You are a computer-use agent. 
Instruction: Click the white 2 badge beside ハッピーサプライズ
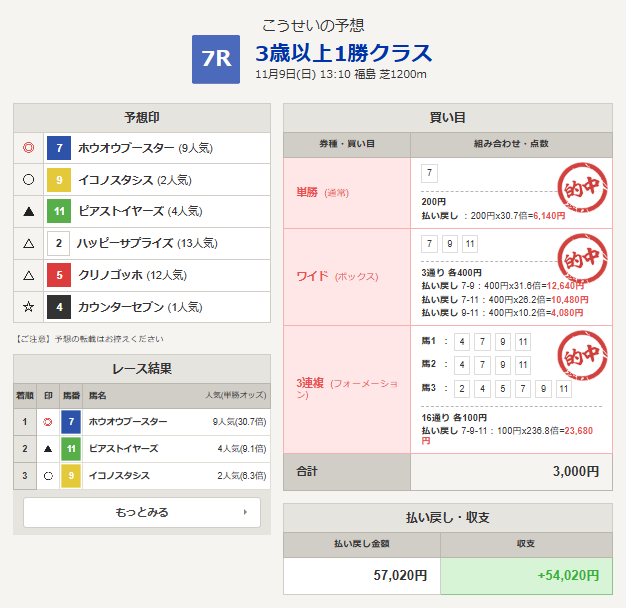click(59, 244)
